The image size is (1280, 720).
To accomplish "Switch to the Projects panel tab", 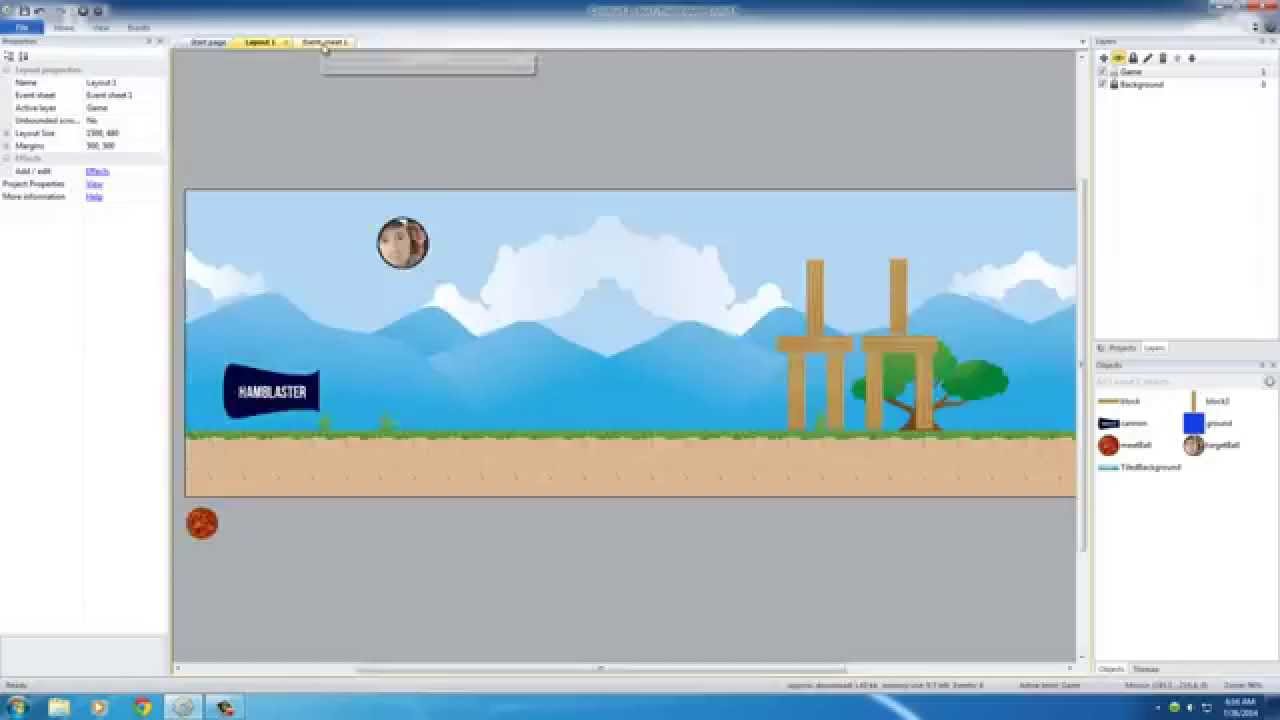I will (1118, 348).
